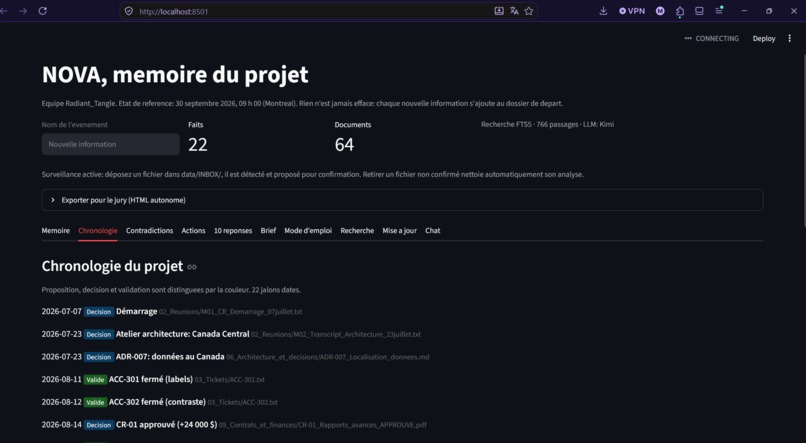
Task: Click the Decision badge on Démarrage row
Action: tap(99, 312)
